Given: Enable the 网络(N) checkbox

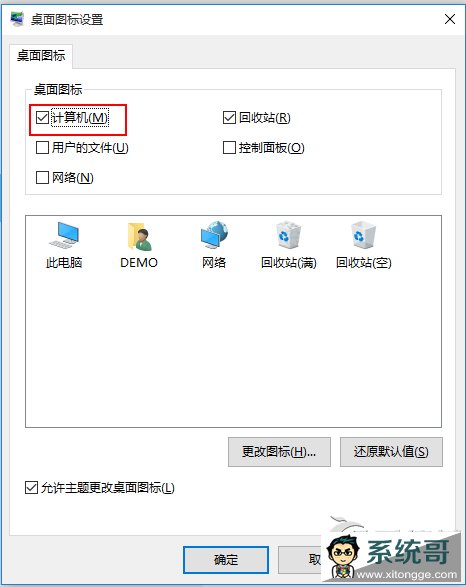Looking at the screenshot, I should click(42, 177).
